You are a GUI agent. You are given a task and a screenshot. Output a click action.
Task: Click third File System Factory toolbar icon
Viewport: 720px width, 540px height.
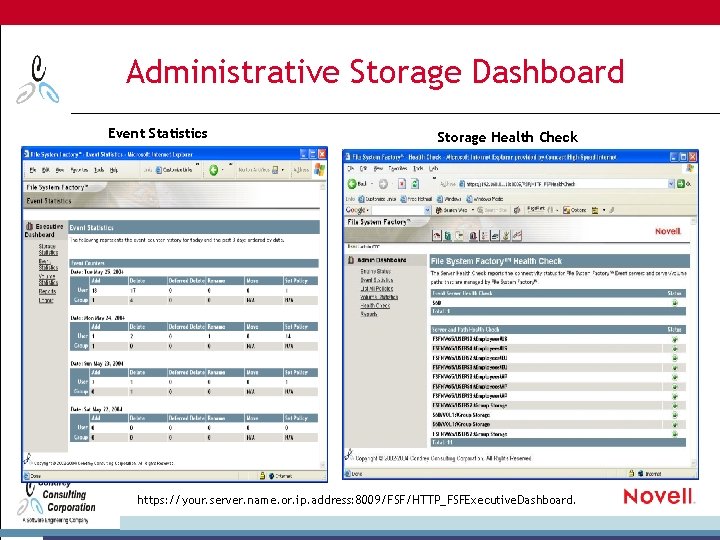(459, 236)
